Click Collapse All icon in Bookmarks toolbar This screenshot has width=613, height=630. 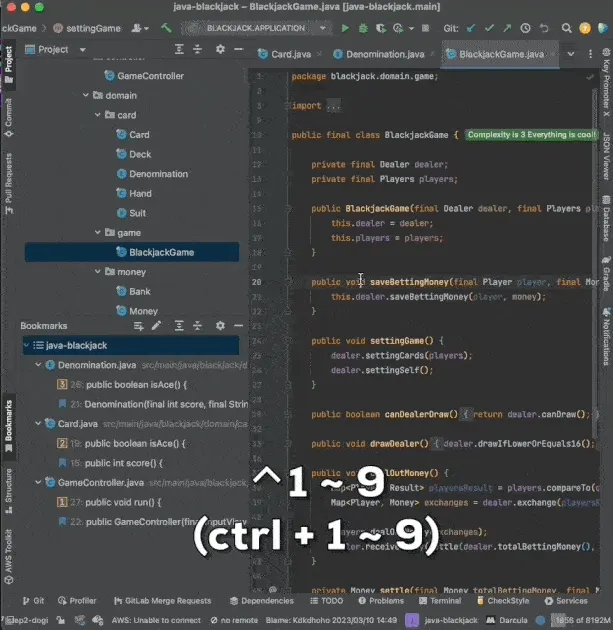(197, 326)
